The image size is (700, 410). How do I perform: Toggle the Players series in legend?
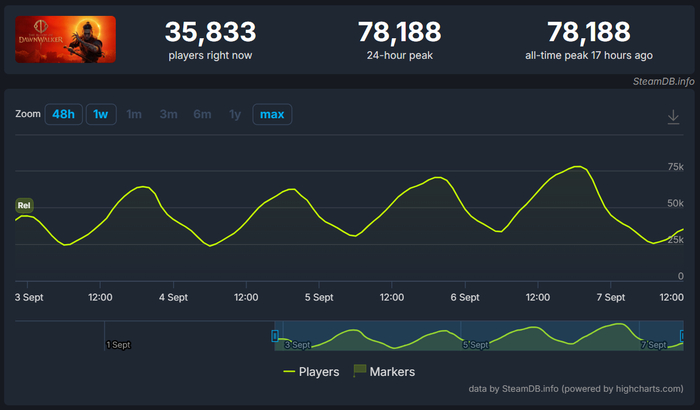pos(311,372)
